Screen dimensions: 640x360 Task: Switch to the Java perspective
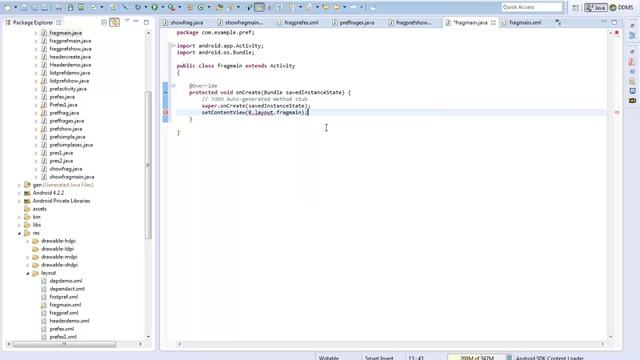[596, 7]
